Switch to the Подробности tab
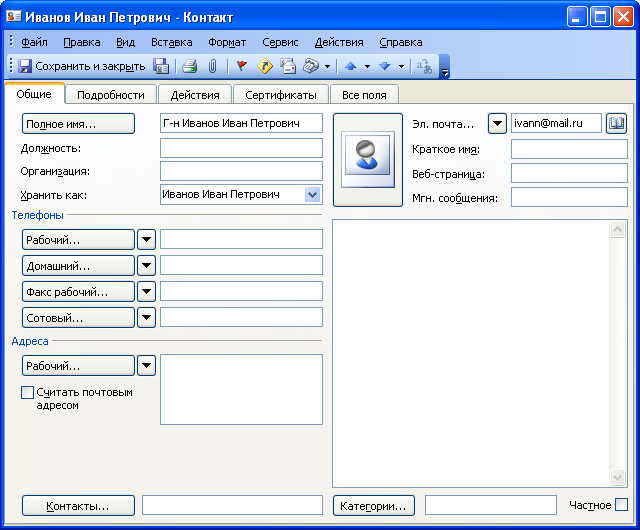Screen dimensions: 640x530 [111, 95]
